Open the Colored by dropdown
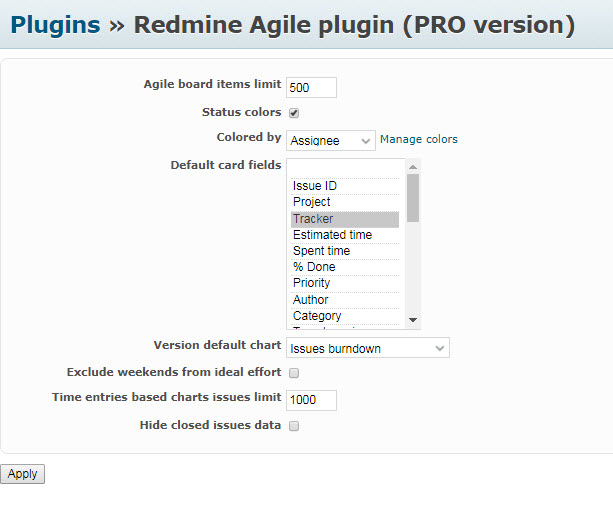The image size is (613, 506). 331,140
